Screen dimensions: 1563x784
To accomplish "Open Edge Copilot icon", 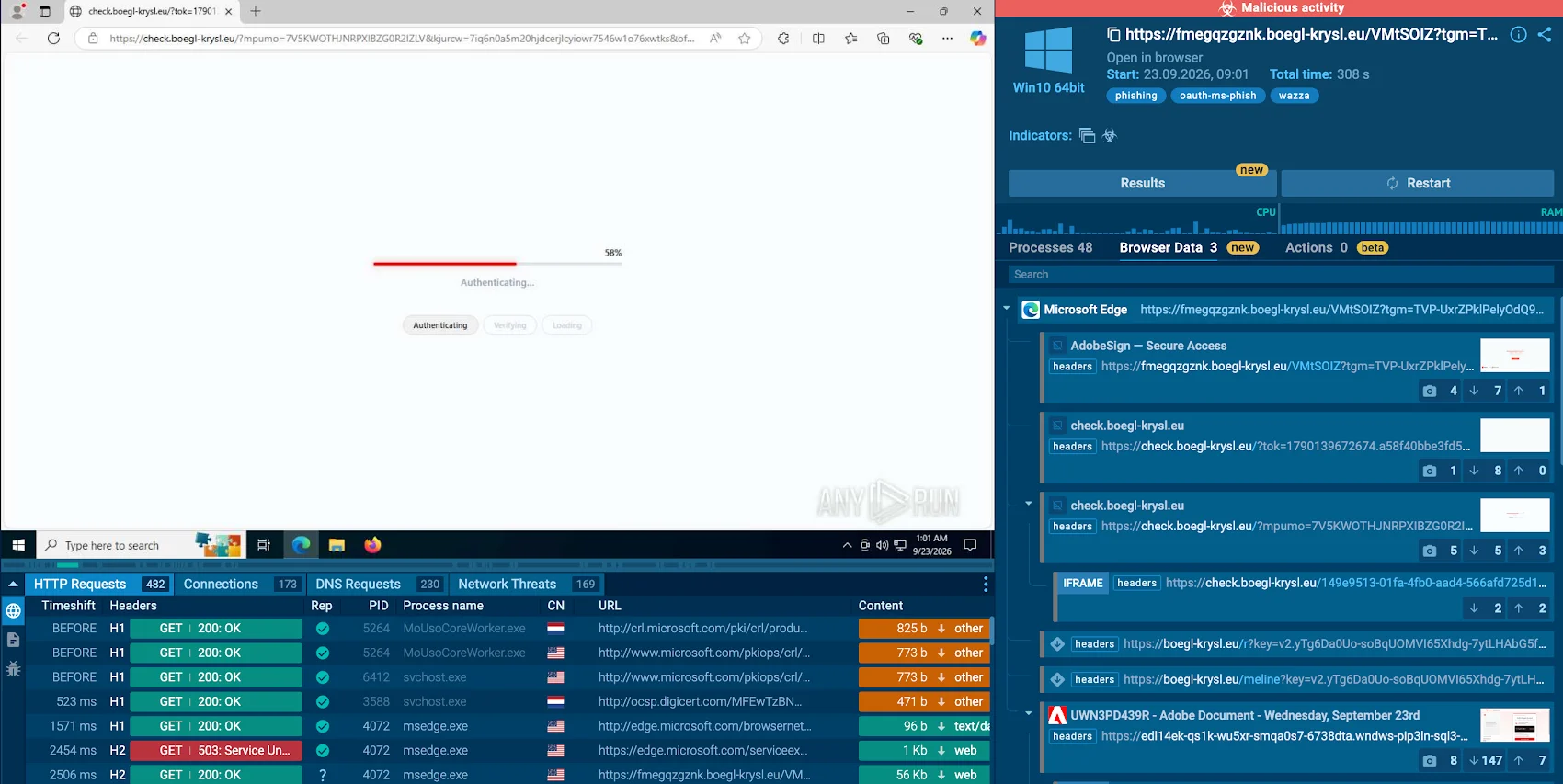I will (977, 39).
